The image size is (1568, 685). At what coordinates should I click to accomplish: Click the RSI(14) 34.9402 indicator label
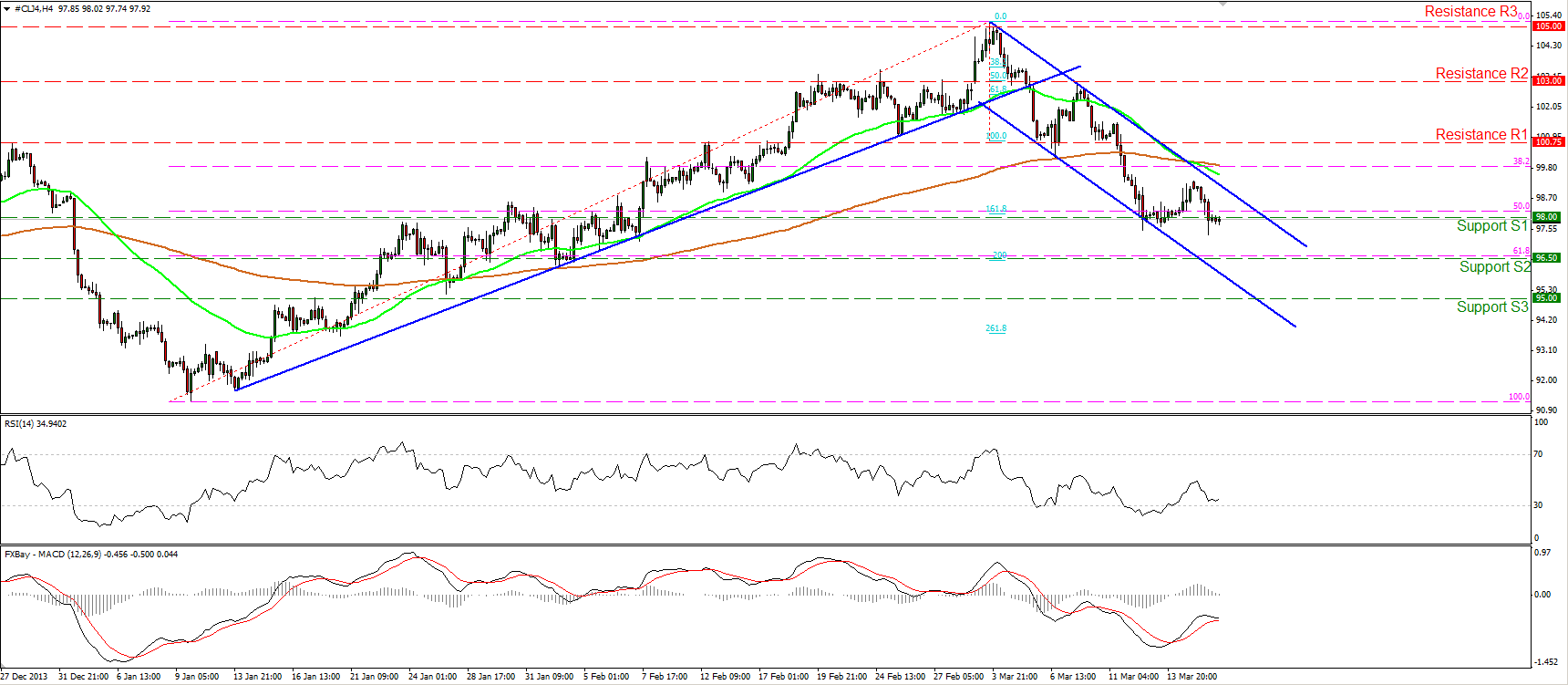click(36, 423)
